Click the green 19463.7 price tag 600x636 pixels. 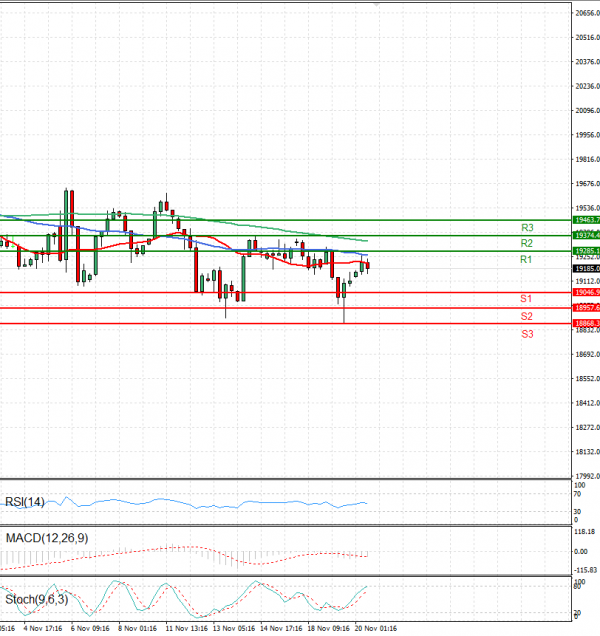(586, 220)
